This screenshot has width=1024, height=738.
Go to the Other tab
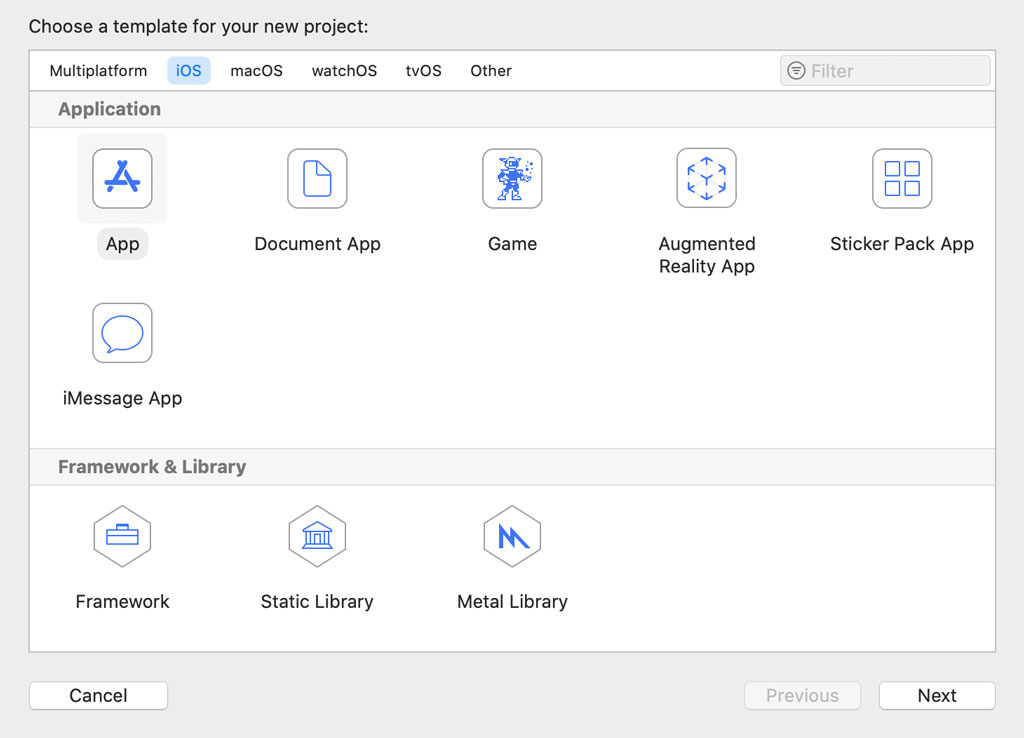click(x=491, y=71)
